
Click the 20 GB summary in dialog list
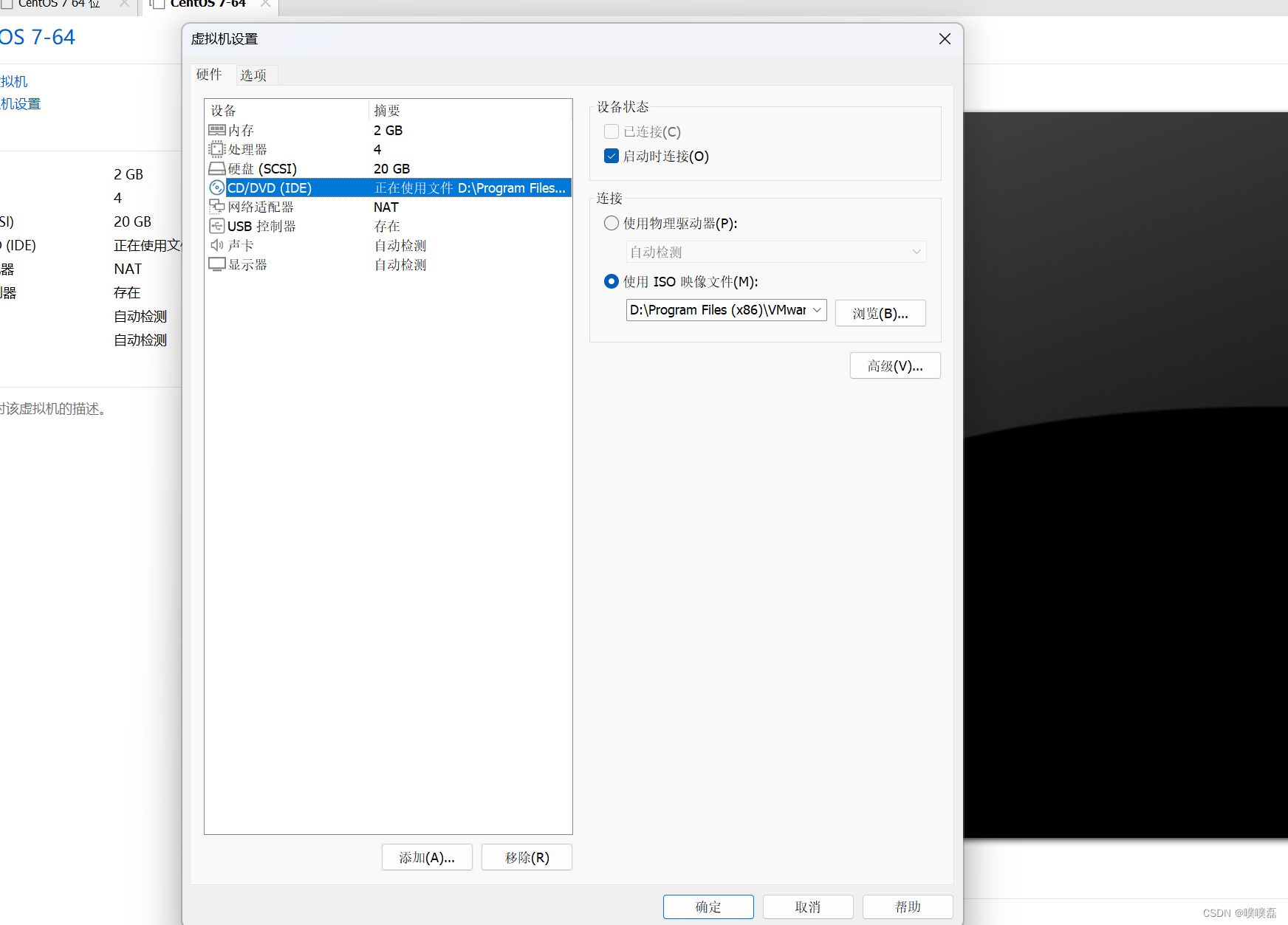pos(391,168)
